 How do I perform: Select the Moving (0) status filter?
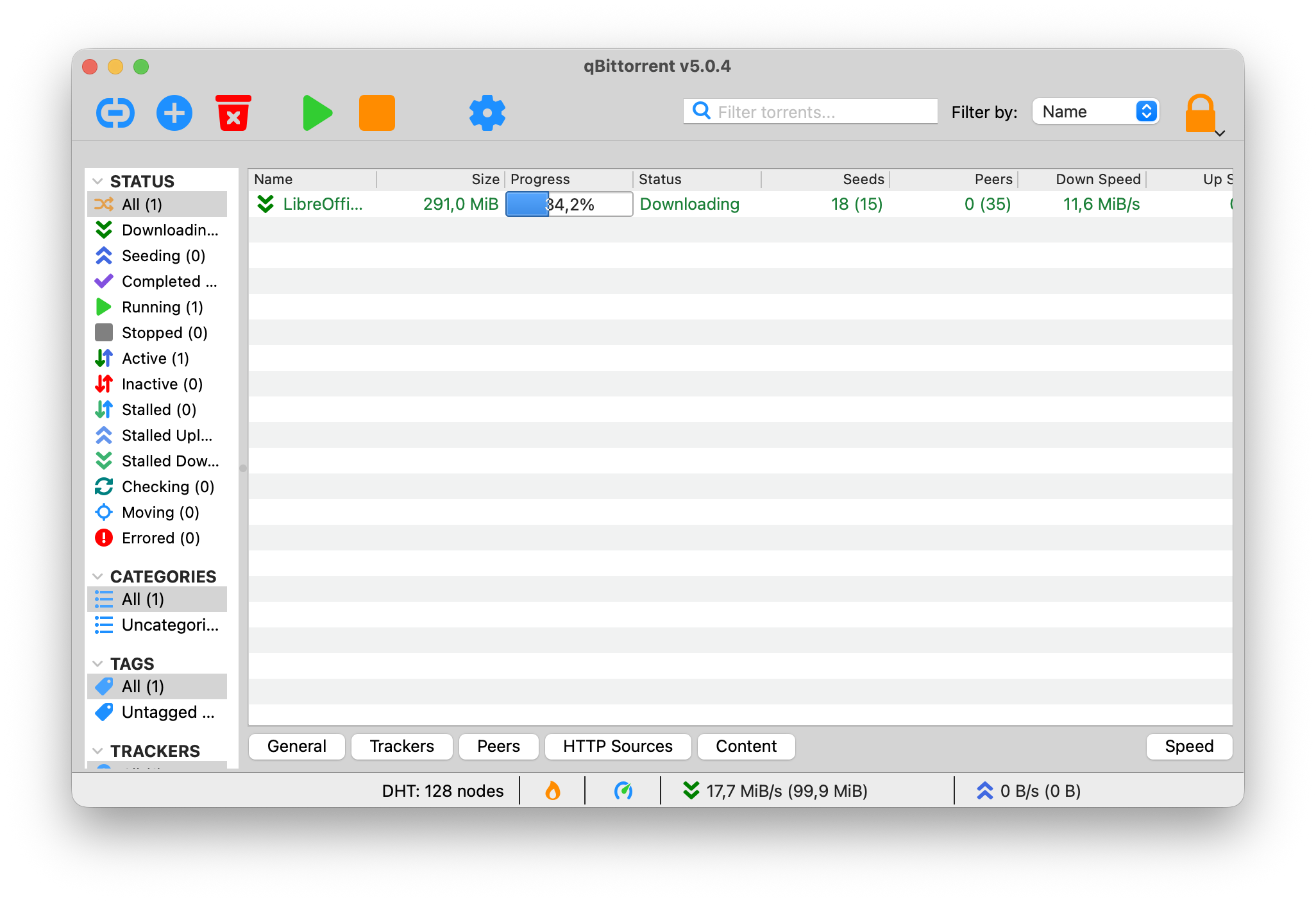(x=157, y=513)
